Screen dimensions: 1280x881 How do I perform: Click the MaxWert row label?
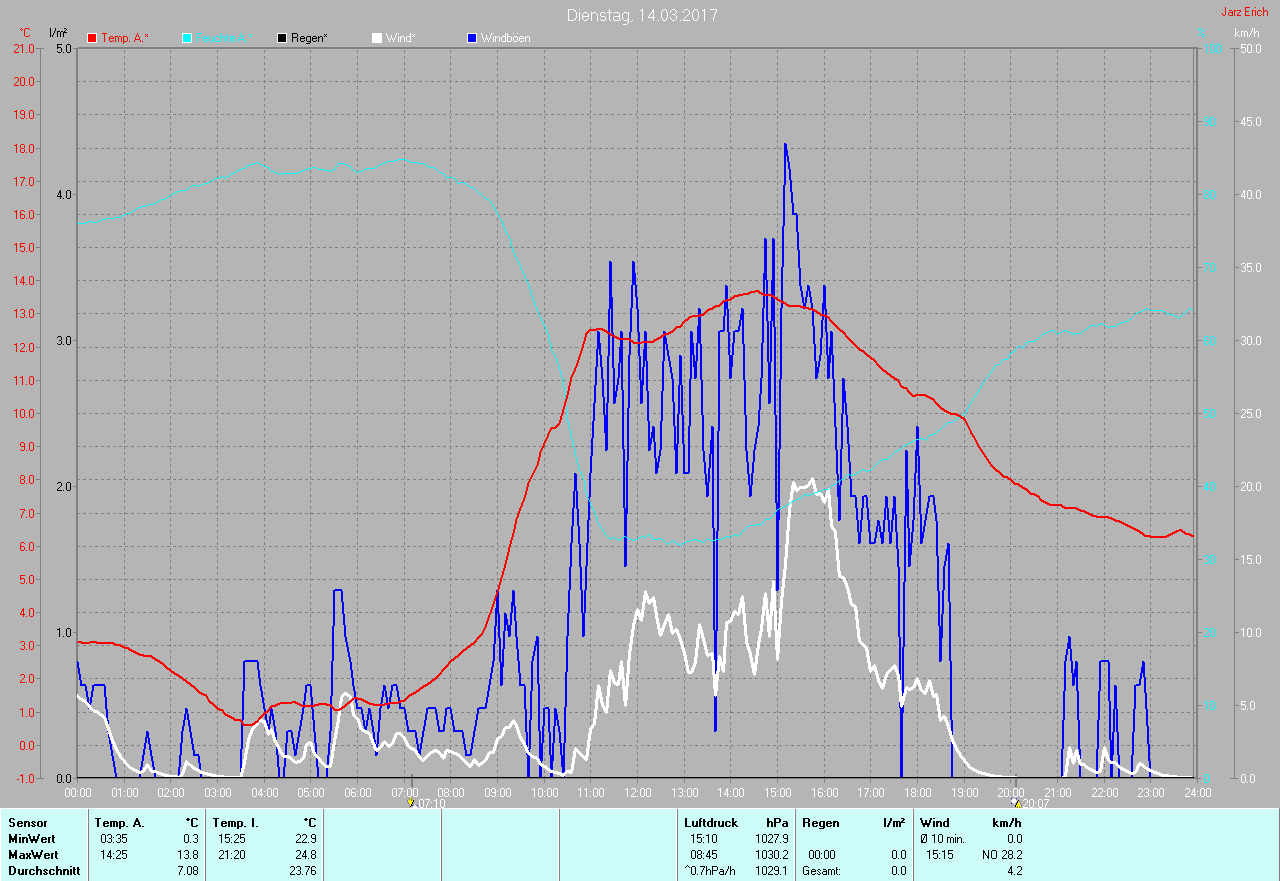point(32,855)
